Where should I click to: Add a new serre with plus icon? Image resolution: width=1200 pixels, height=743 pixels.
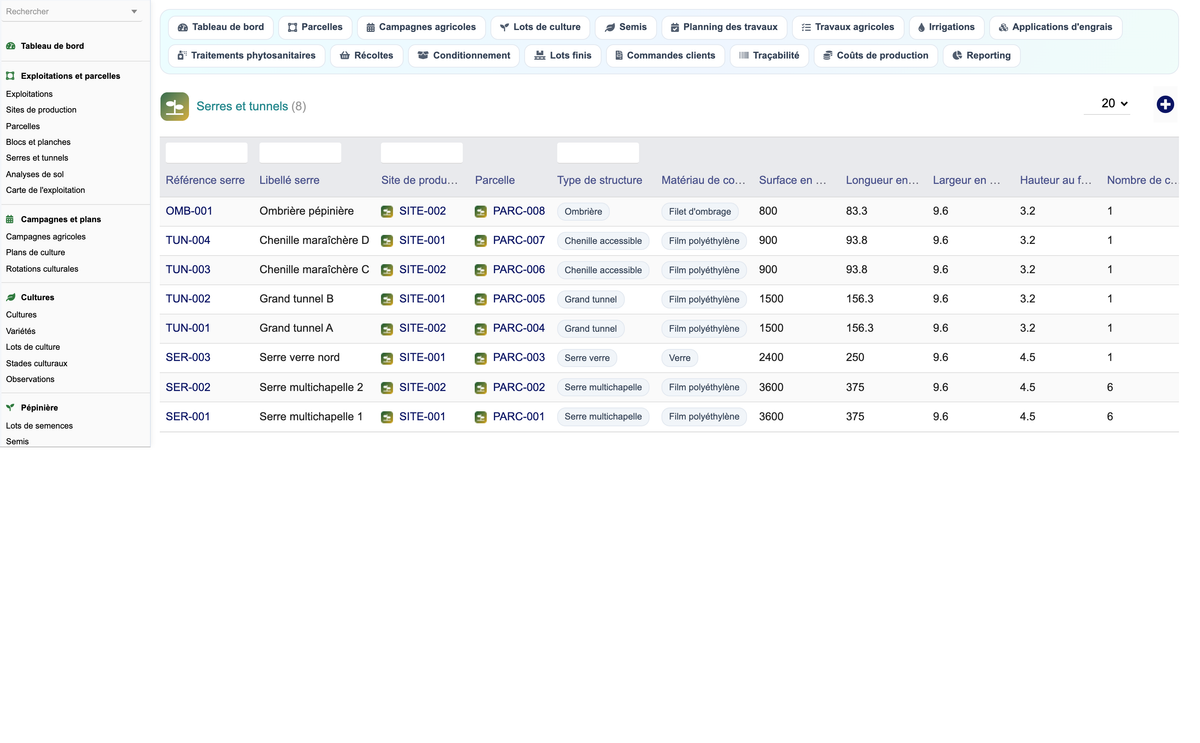1165,104
